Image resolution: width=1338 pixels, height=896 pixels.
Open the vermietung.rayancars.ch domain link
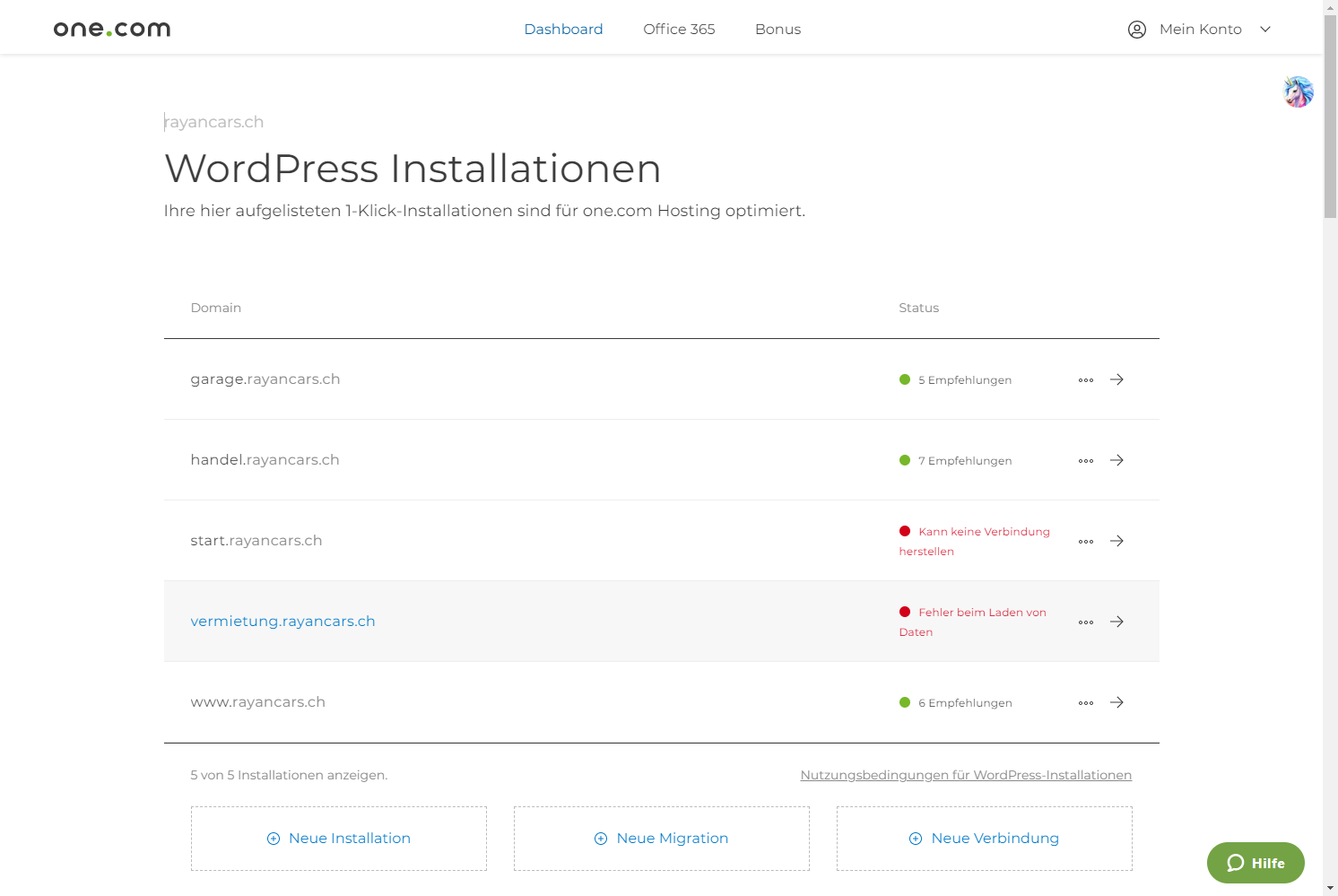(x=282, y=621)
